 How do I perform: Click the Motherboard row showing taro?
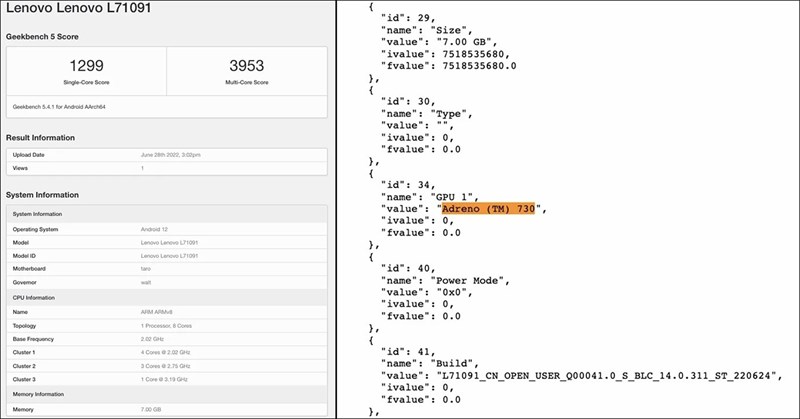click(x=165, y=268)
